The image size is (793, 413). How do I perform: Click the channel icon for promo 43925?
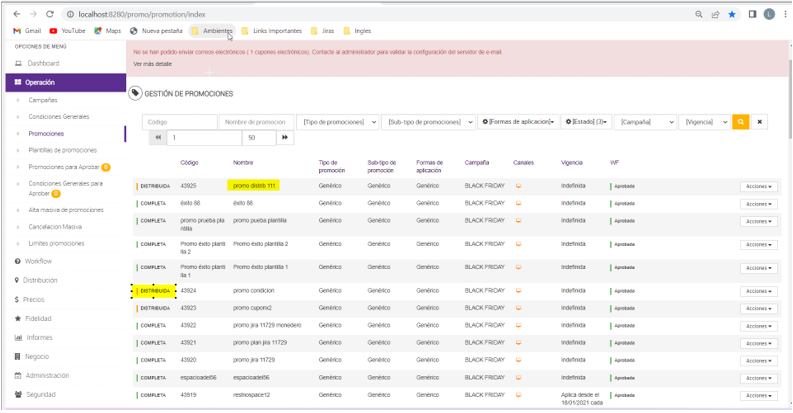[518, 186]
